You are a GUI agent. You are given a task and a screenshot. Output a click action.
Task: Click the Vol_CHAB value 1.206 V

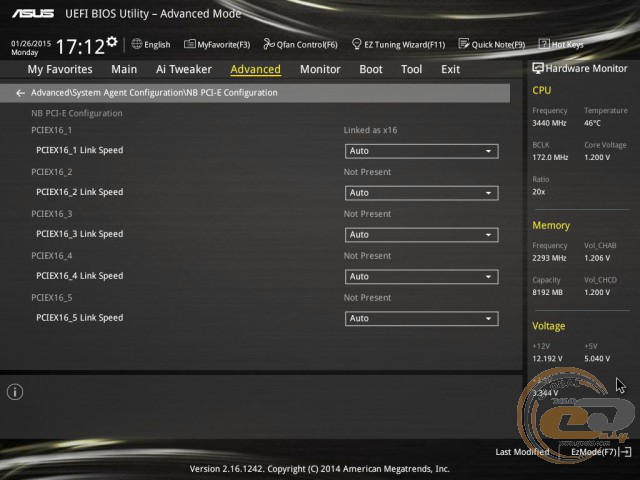click(597, 258)
